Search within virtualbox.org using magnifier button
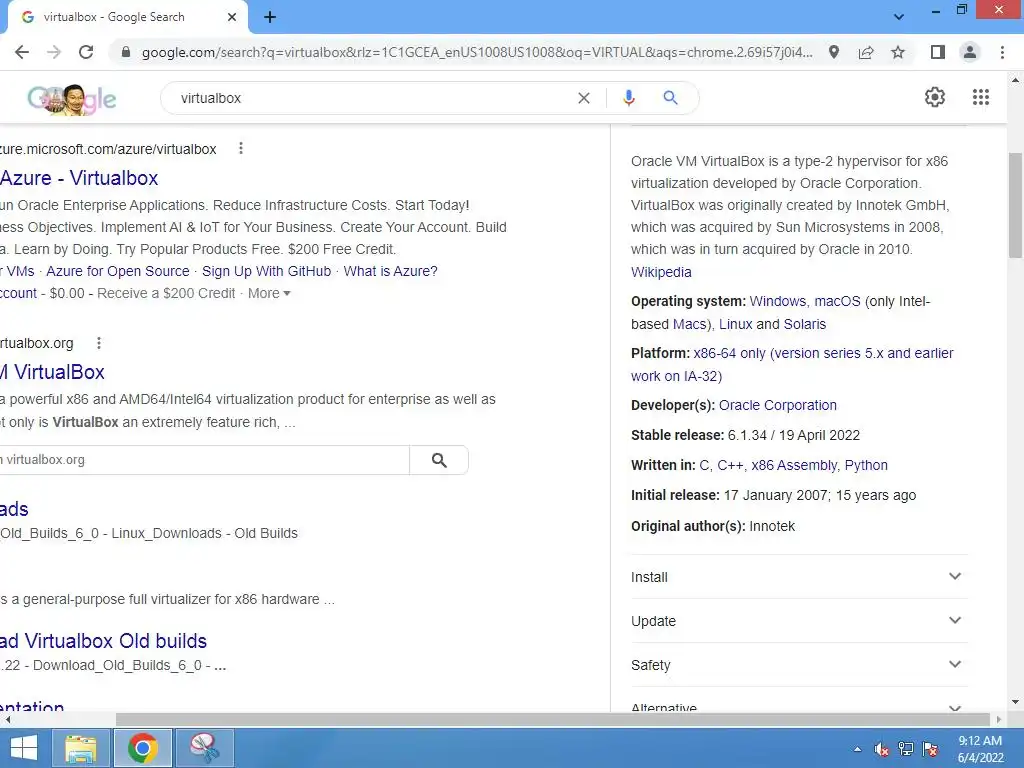This screenshot has height=768, width=1024. 439,460
